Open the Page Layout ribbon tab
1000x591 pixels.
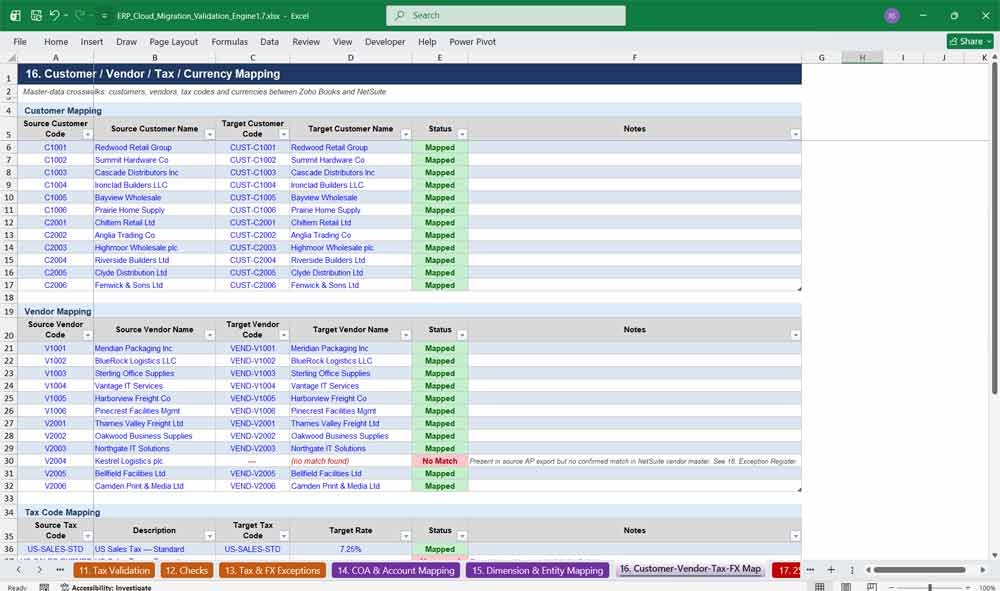173,41
